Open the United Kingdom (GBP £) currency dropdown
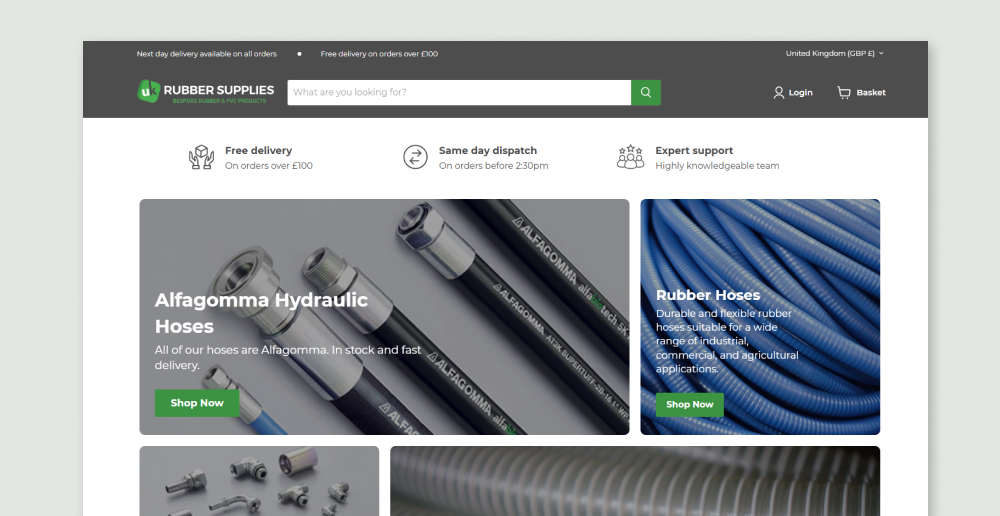 (x=834, y=54)
